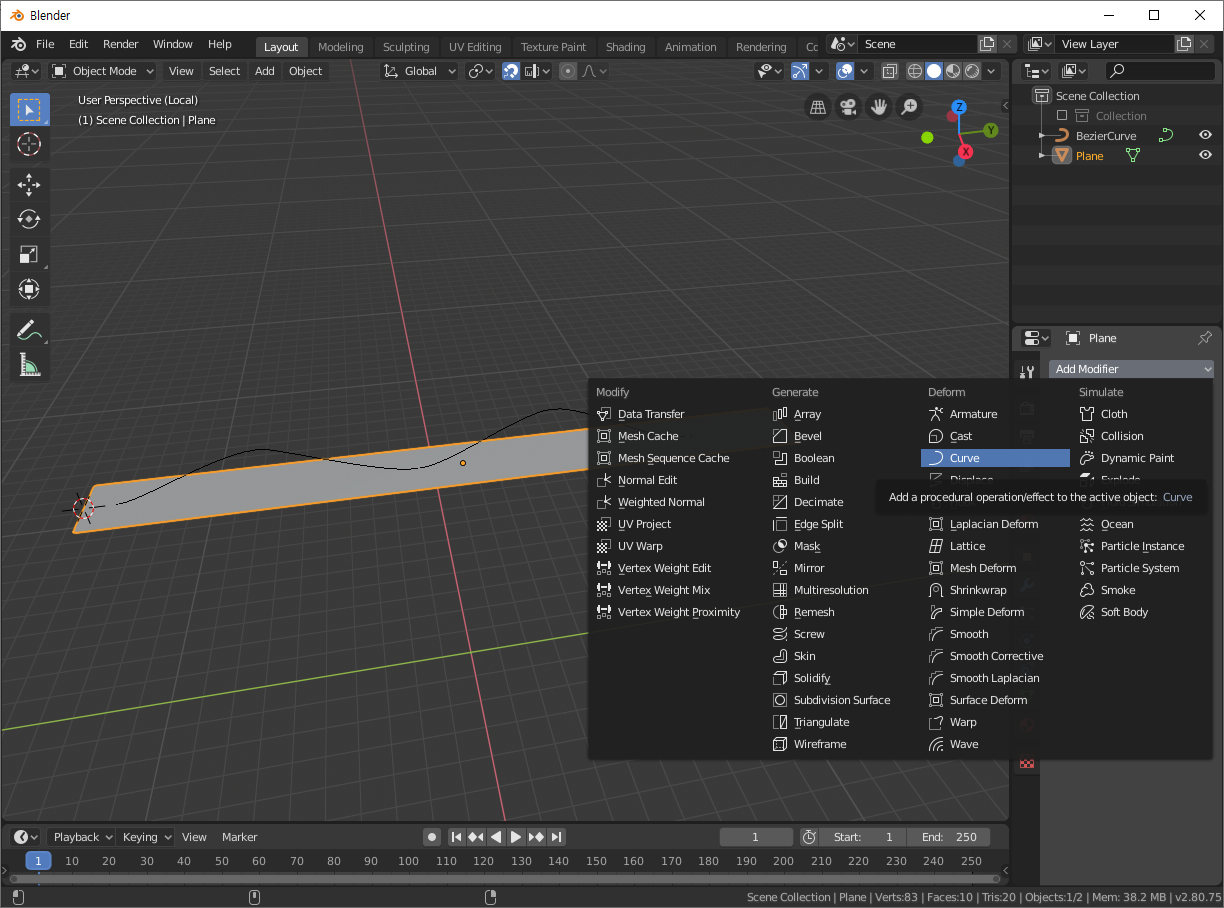Open the timeline Marker menu
The height and width of the screenshot is (908, 1224).
point(240,837)
